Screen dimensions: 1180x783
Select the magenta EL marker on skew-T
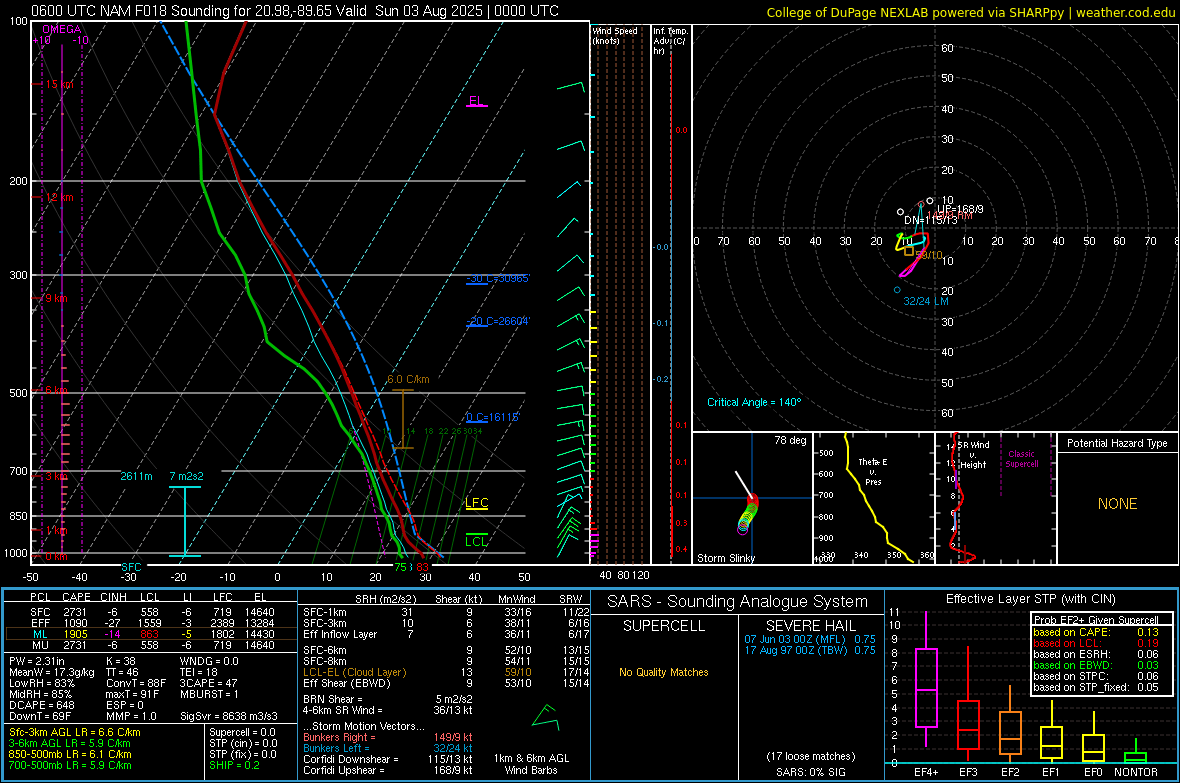click(x=476, y=101)
